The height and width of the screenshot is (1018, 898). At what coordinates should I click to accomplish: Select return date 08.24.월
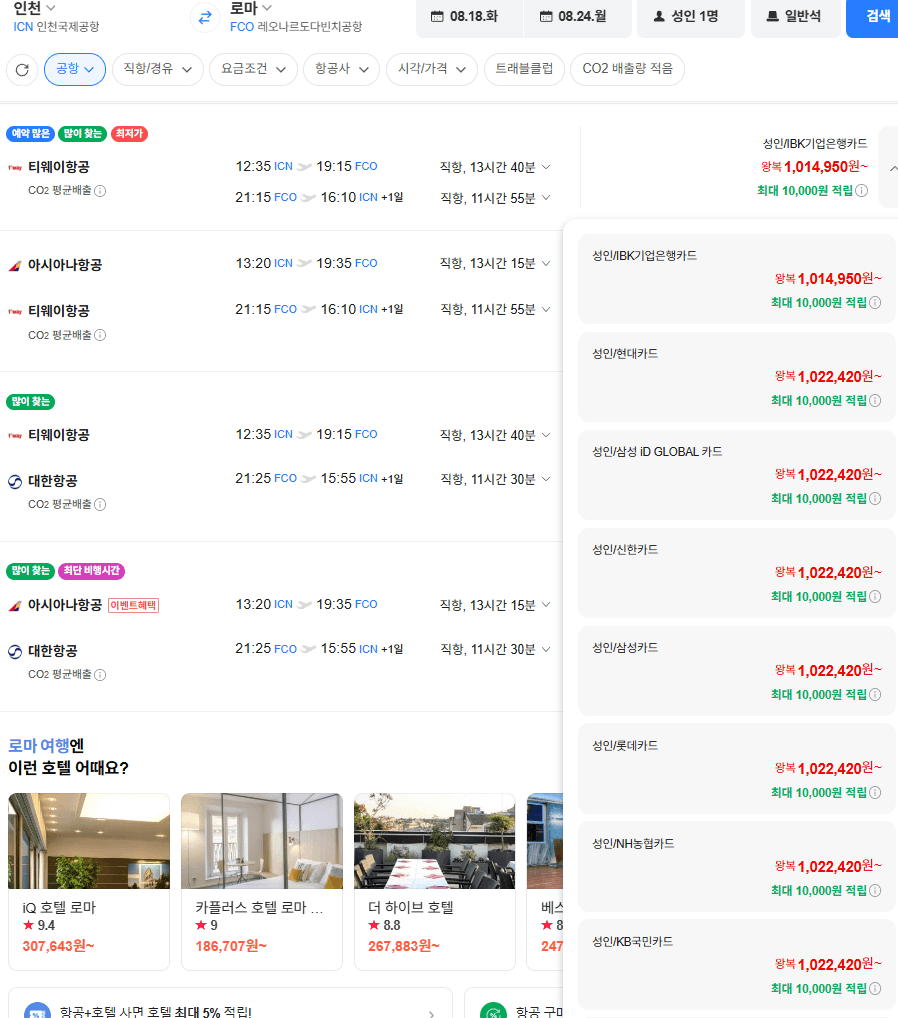pos(577,17)
